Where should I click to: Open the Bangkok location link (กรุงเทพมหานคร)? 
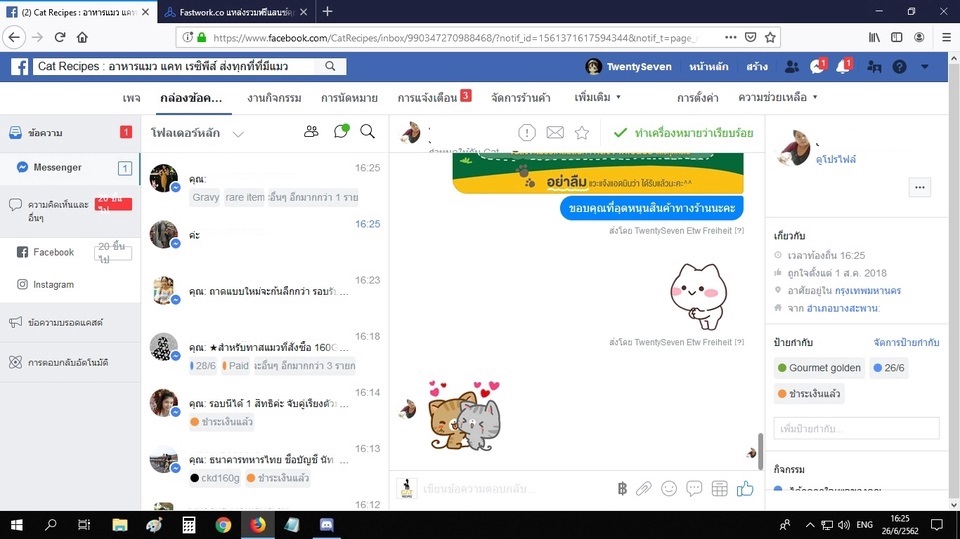(868, 290)
